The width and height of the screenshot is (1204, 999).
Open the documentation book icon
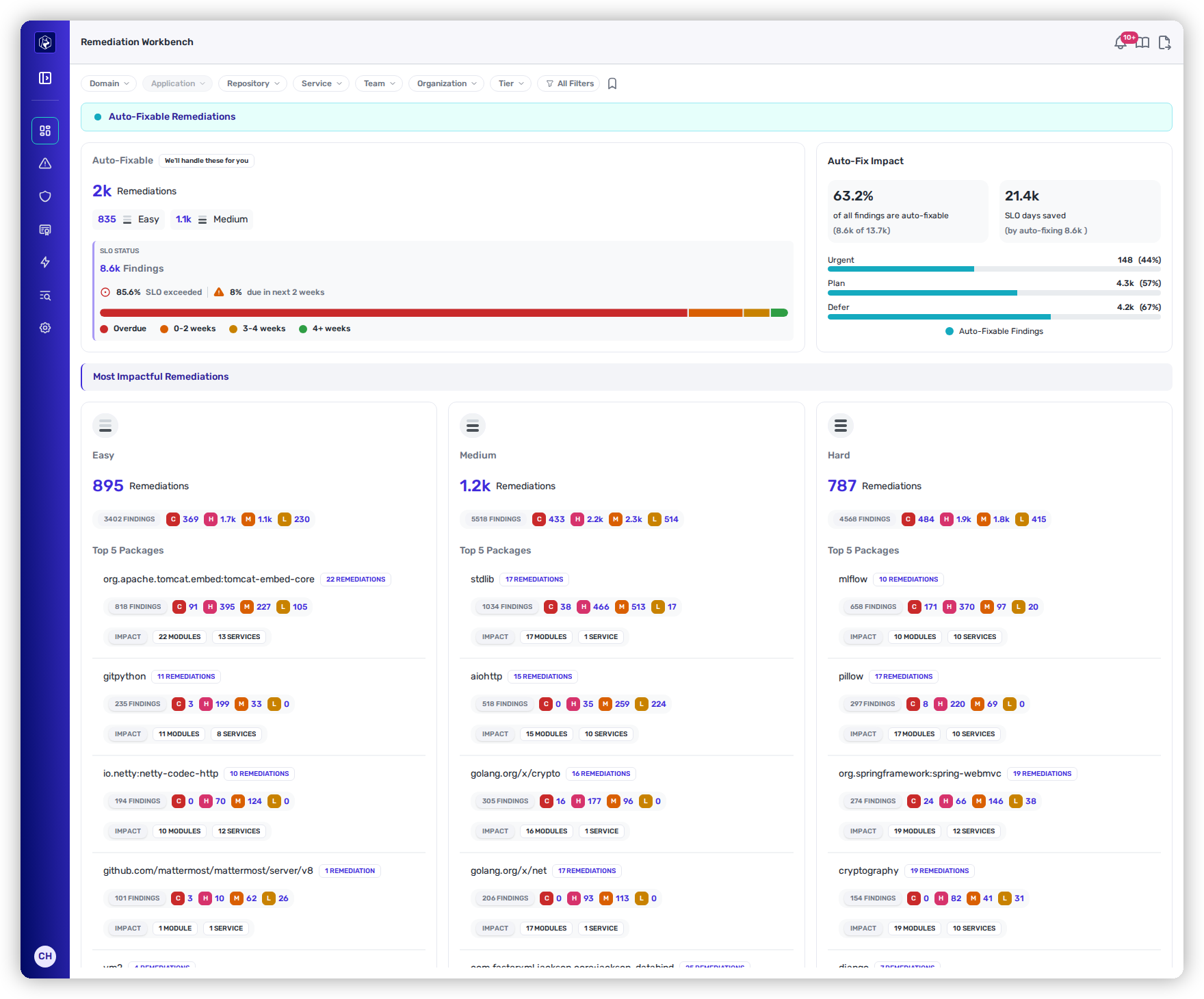click(x=1142, y=42)
